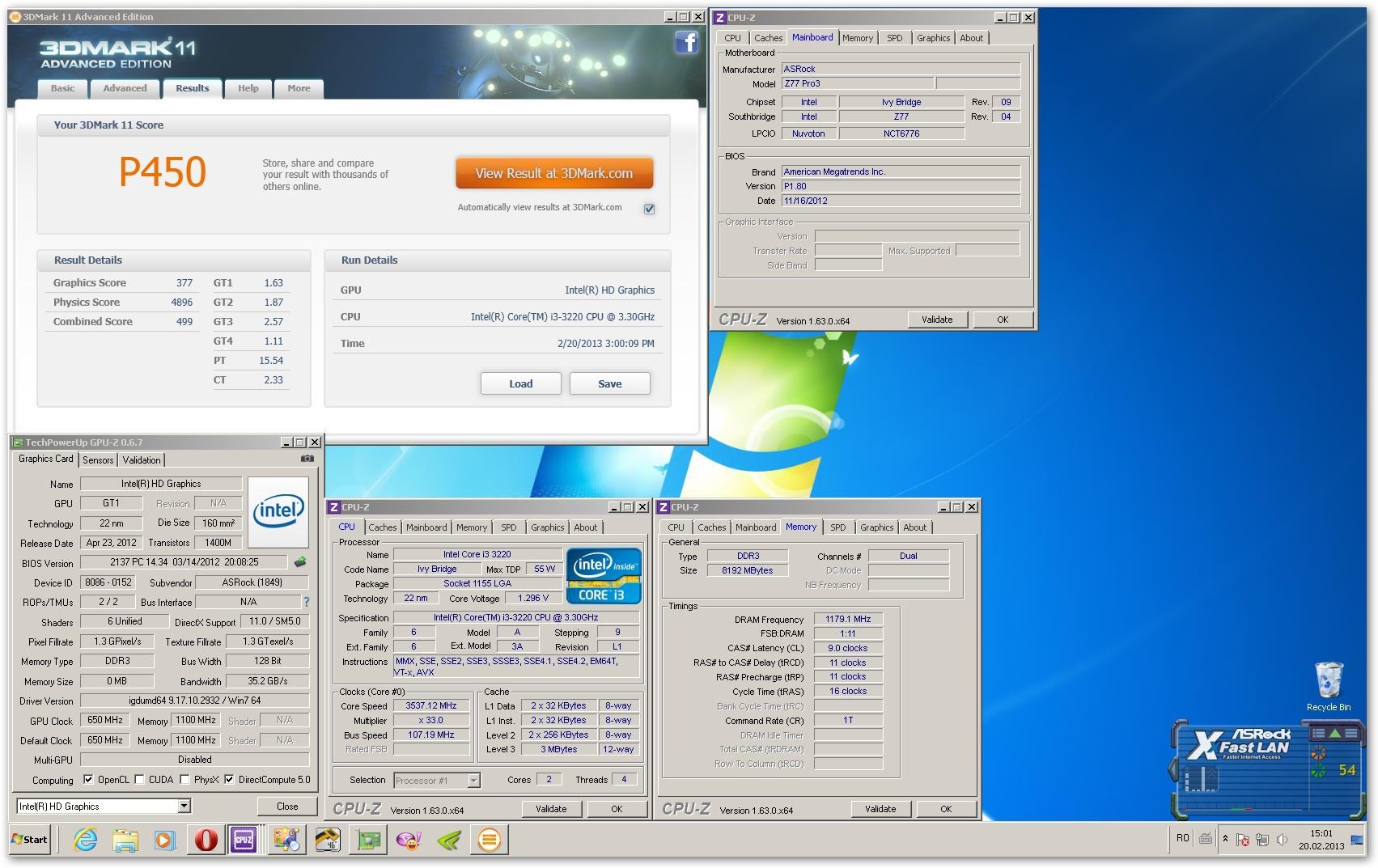Click Validate in the Mainboard CPU-Z window

(937, 320)
